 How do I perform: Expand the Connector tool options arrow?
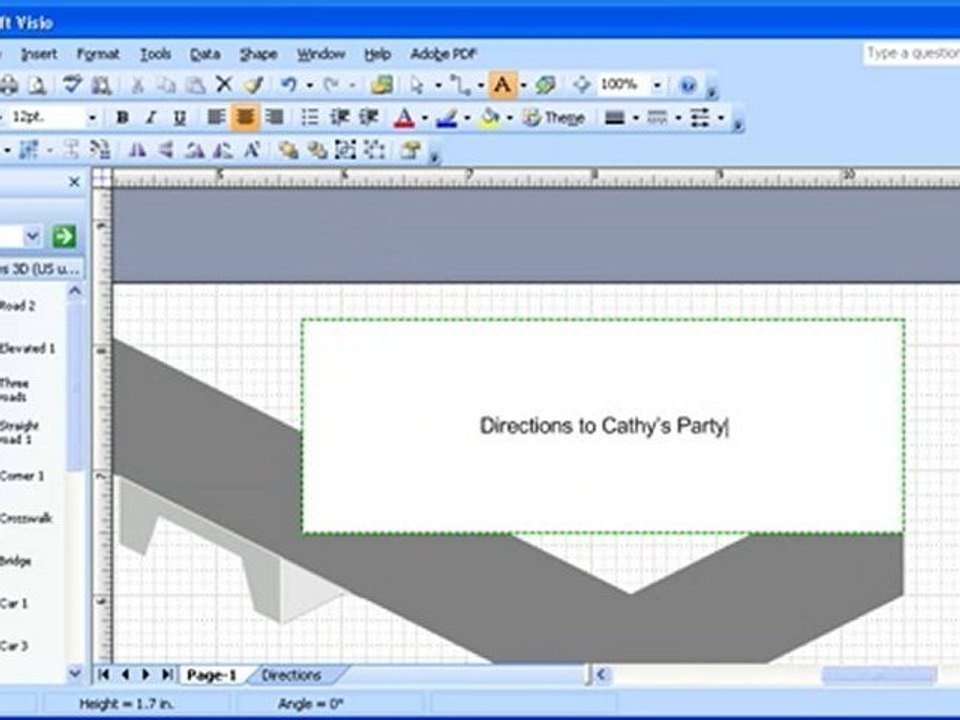[481, 85]
